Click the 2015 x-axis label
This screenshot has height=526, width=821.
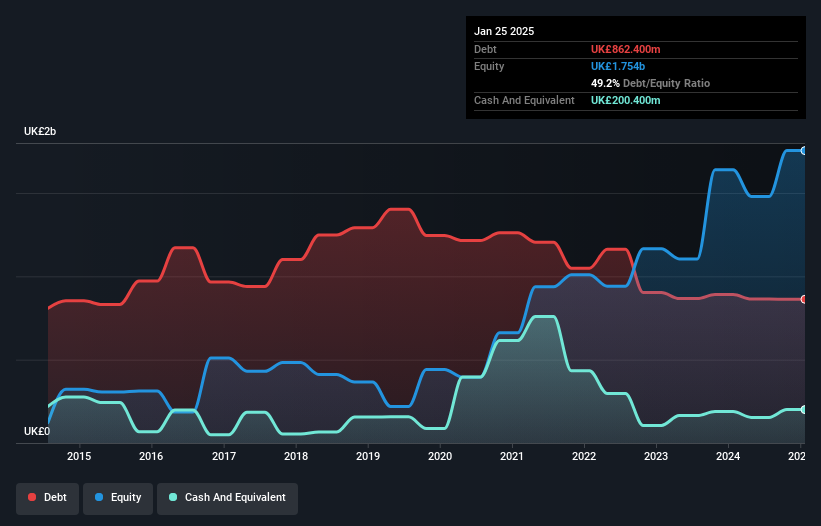tap(79, 456)
